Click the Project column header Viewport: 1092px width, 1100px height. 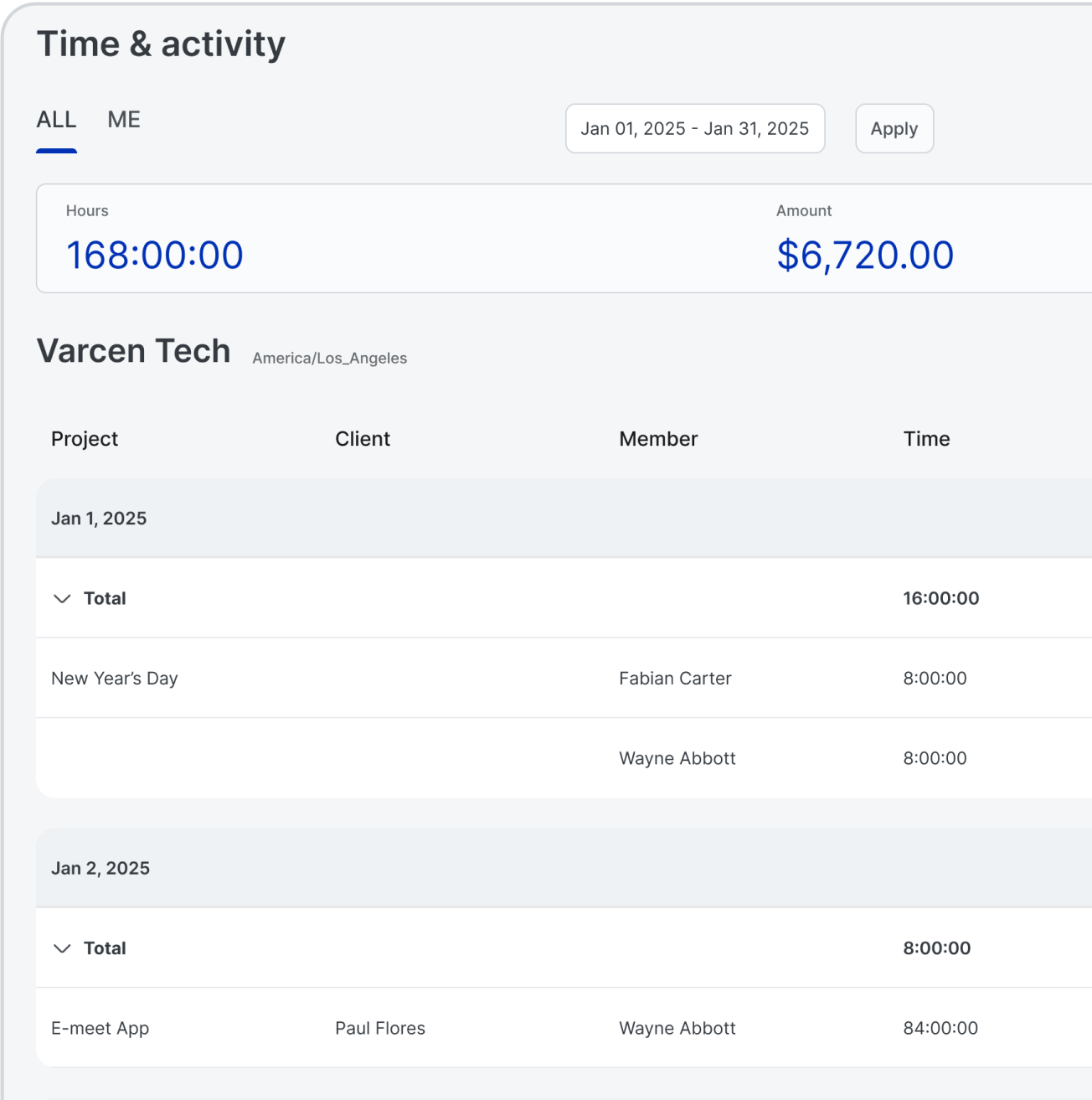point(85,439)
